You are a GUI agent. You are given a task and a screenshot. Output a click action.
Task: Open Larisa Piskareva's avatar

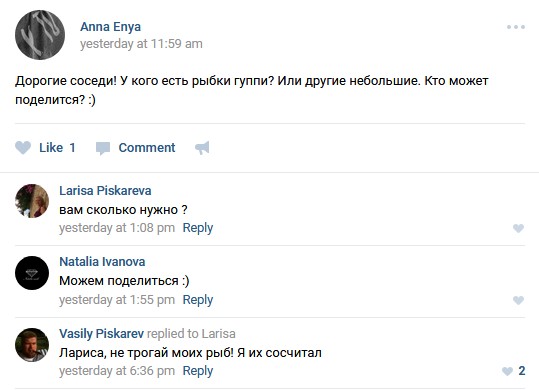[32, 201]
